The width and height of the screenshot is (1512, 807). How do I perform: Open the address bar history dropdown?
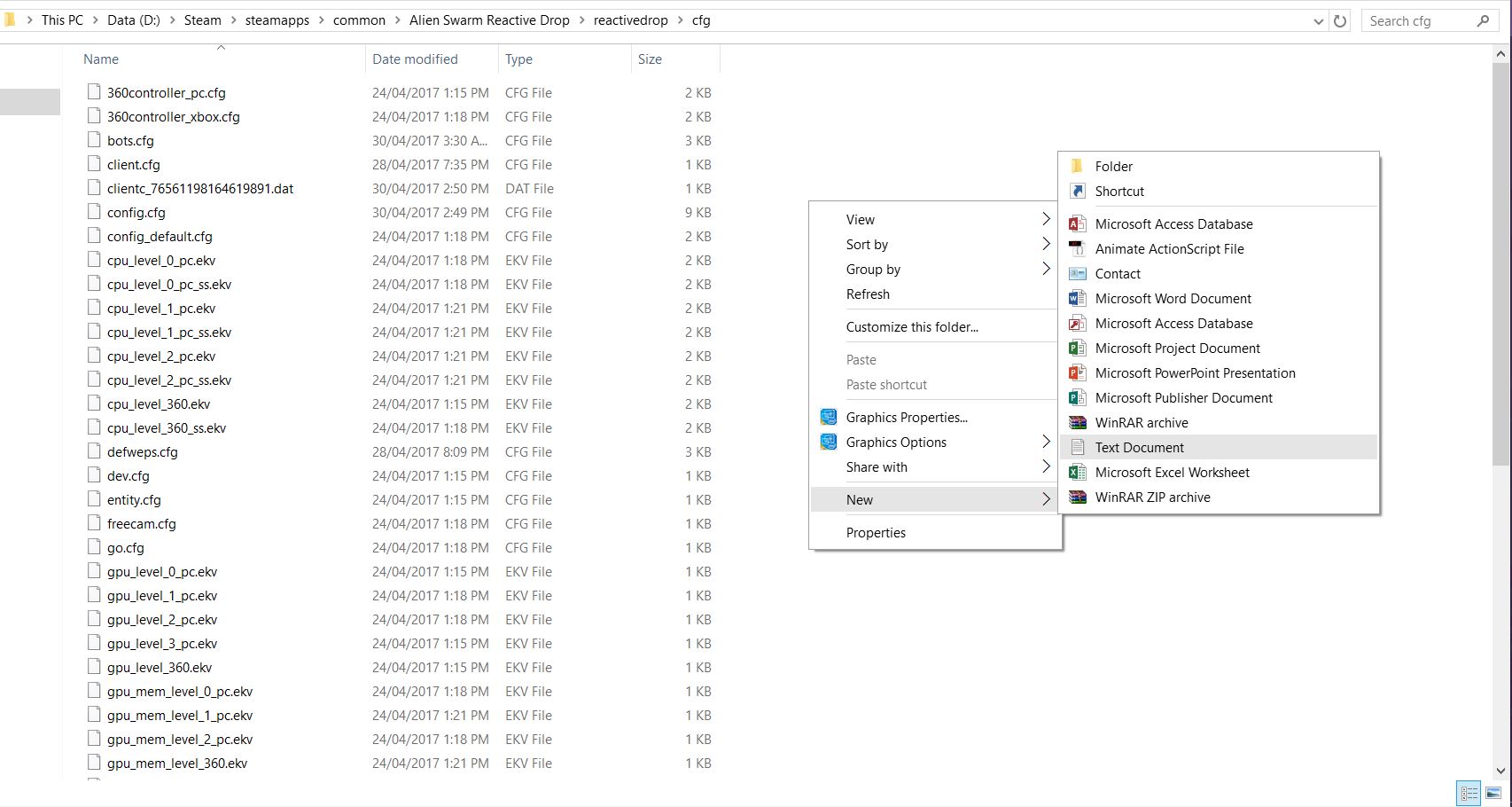coord(1318,21)
